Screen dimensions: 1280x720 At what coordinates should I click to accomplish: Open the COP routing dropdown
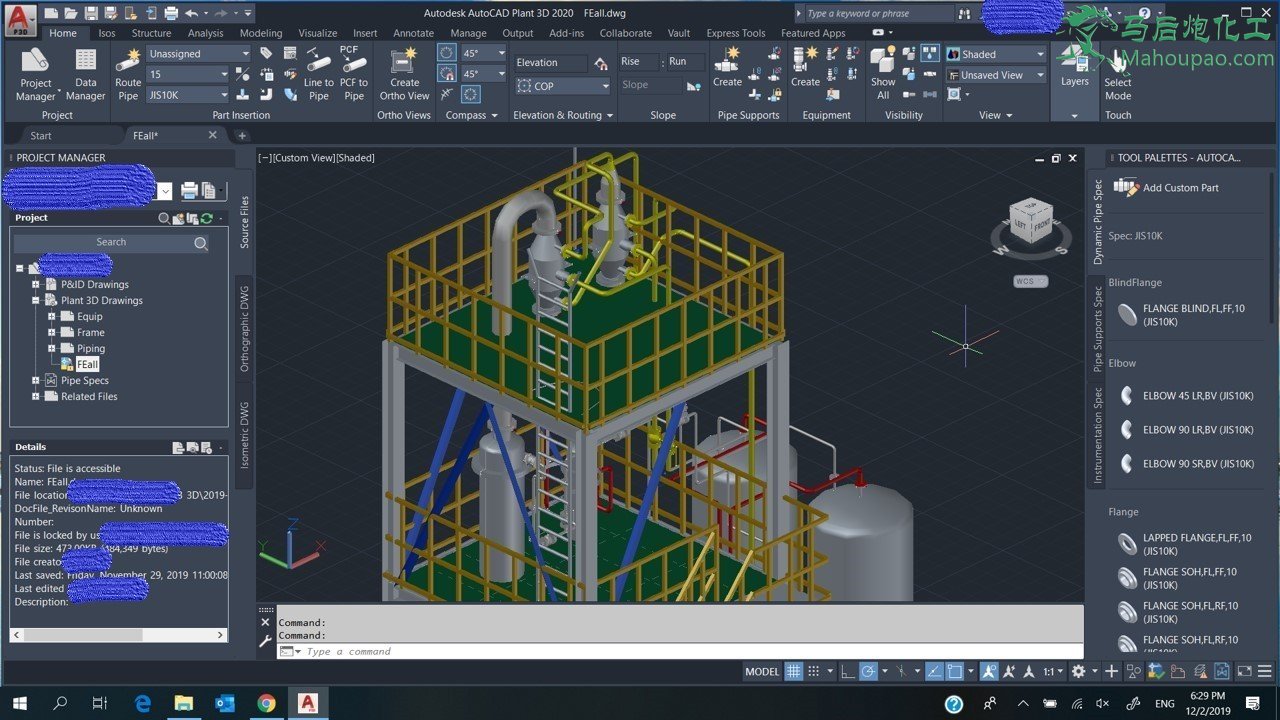[x=563, y=86]
